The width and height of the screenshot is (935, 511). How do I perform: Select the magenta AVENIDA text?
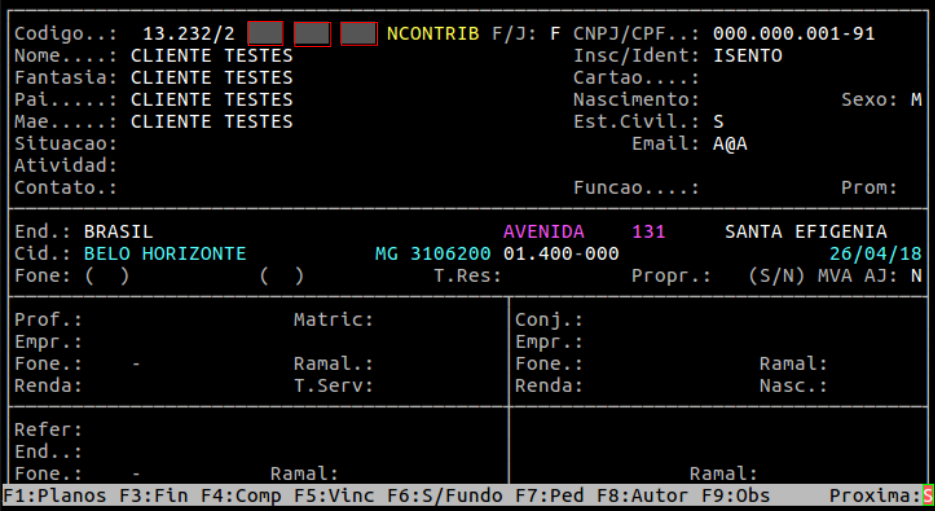(x=544, y=231)
